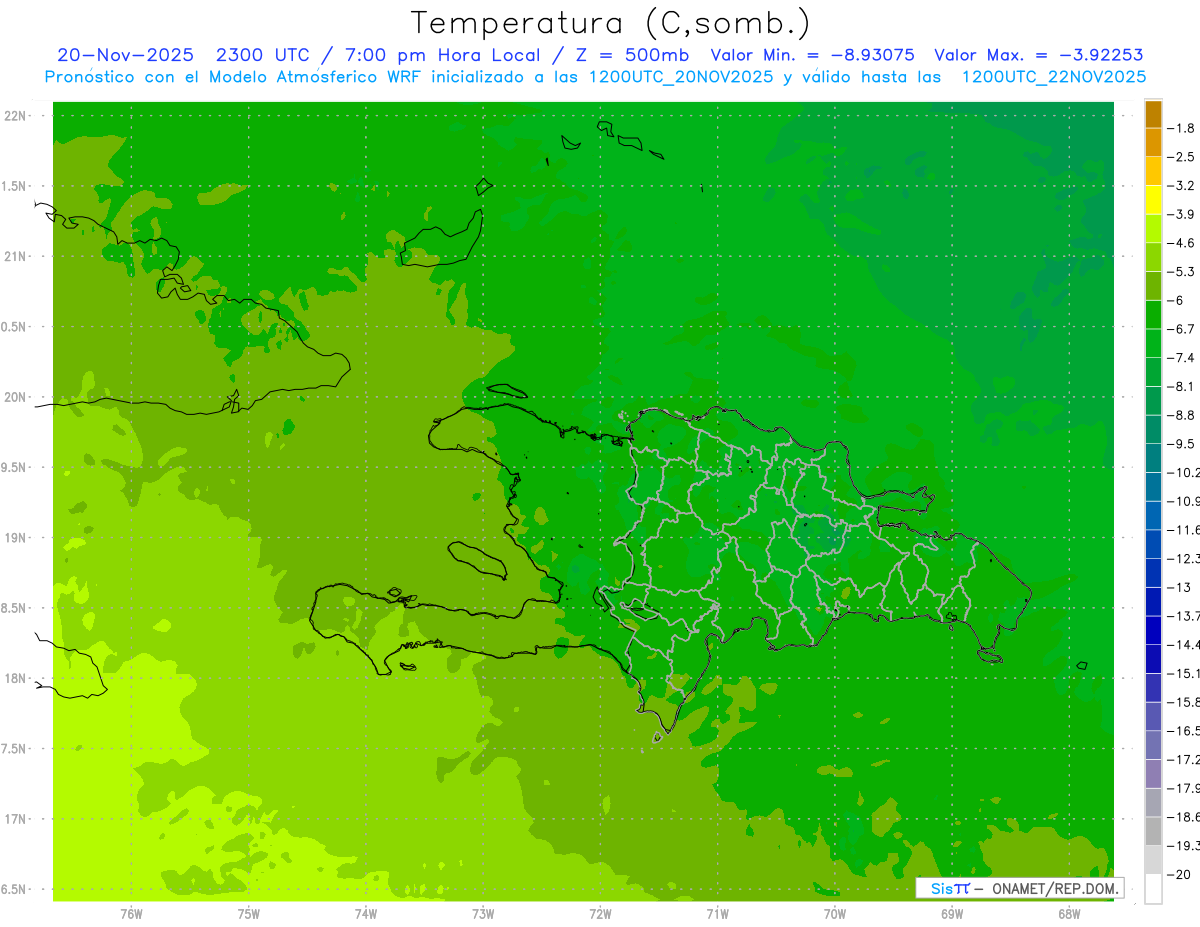
Task: Click the "20N" latitude label
Action: (x=14, y=397)
